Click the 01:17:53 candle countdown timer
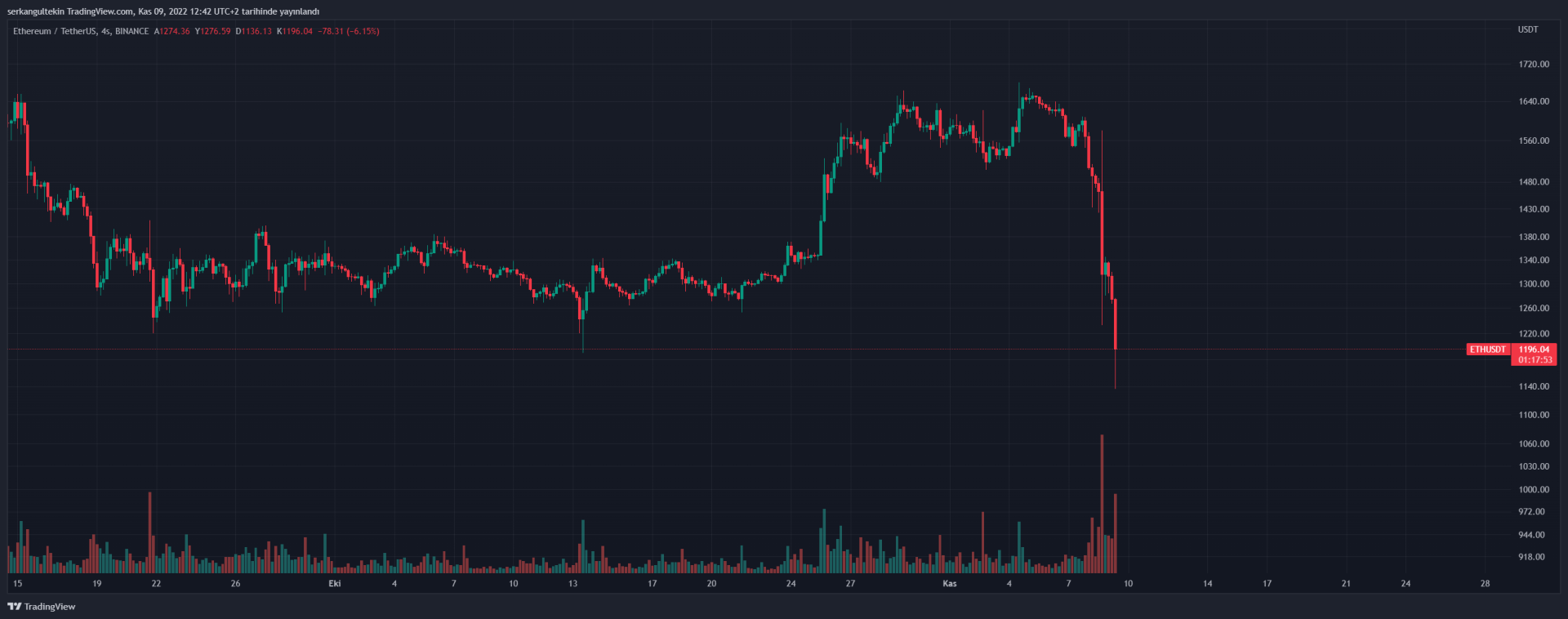The image size is (1568, 619). tap(1535, 360)
